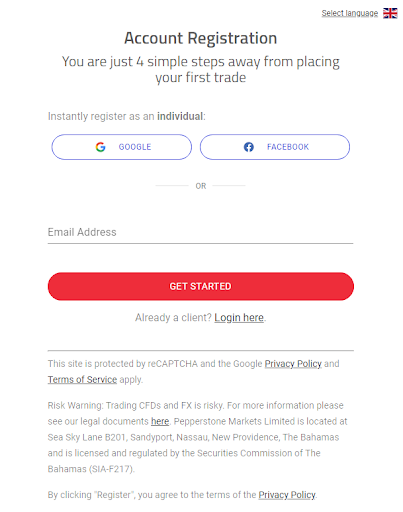The height and width of the screenshot is (512, 403).
Task: Click the OR divider label
Action: coord(201,186)
